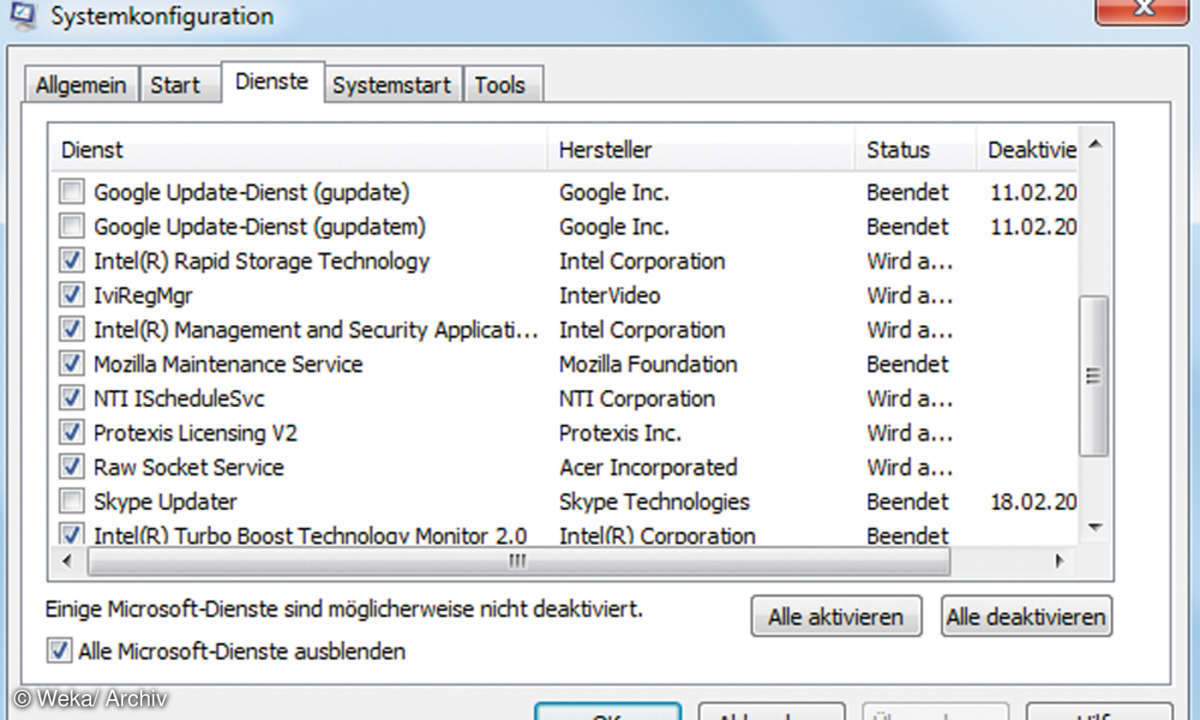This screenshot has height=720, width=1200.
Task: Open the Systemstart tab
Action: [x=392, y=85]
